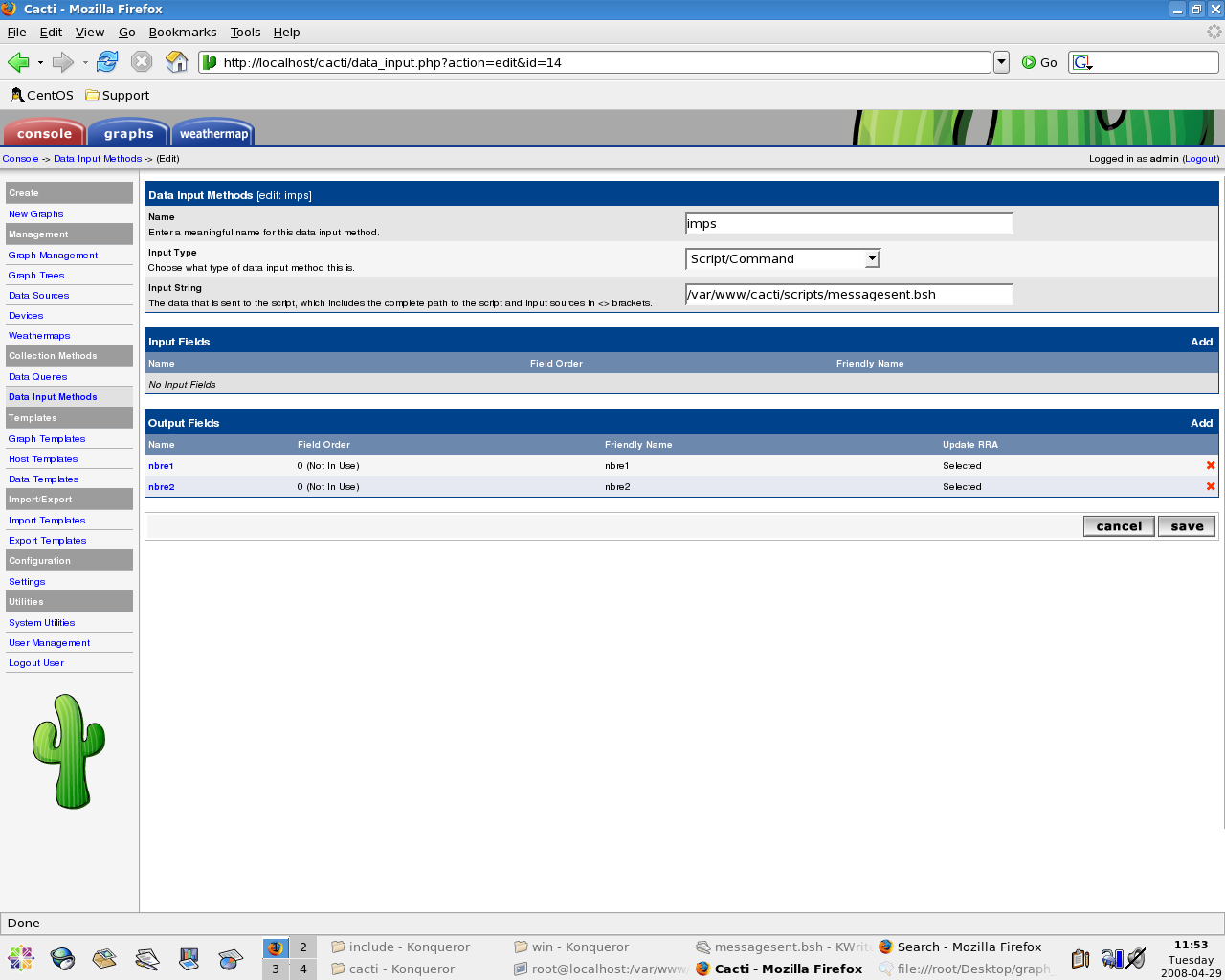Viewport: 1225px width, 980px height.
Task: Open the Bookmarks menu
Action: (183, 32)
